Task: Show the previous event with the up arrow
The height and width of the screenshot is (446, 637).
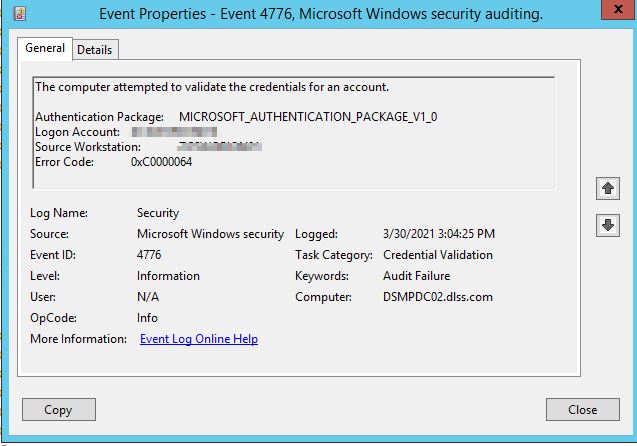Action: [607, 188]
